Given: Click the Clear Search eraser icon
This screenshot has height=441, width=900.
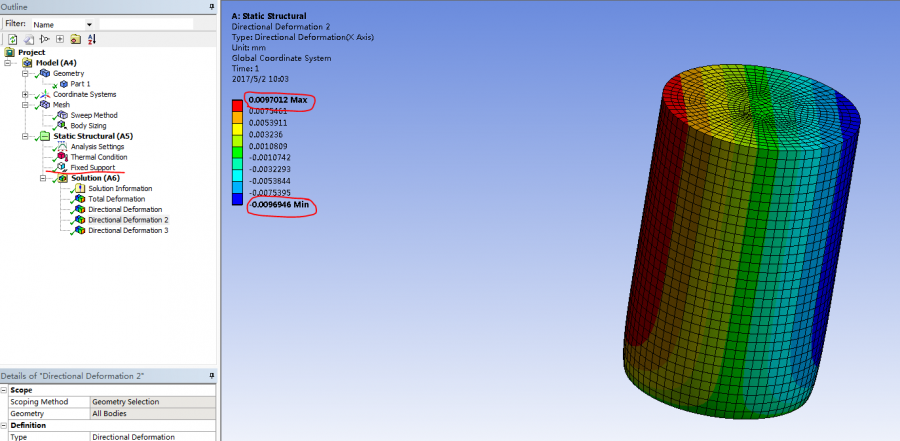Looking at the screenshot, I should [29, 39].
